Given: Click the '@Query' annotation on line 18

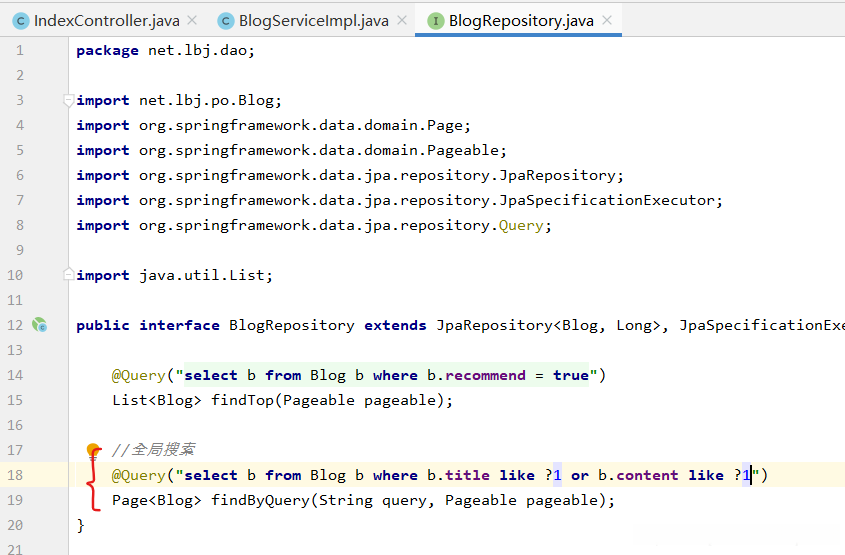Looking at the screenshot, I should click(138, 475).
